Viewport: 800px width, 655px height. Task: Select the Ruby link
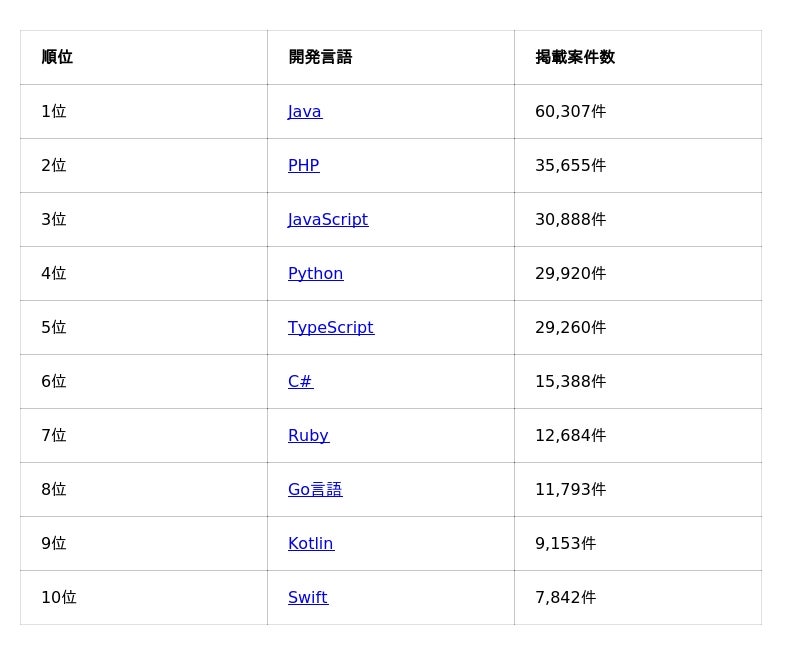pyautogui.click(x=308, y=436)
